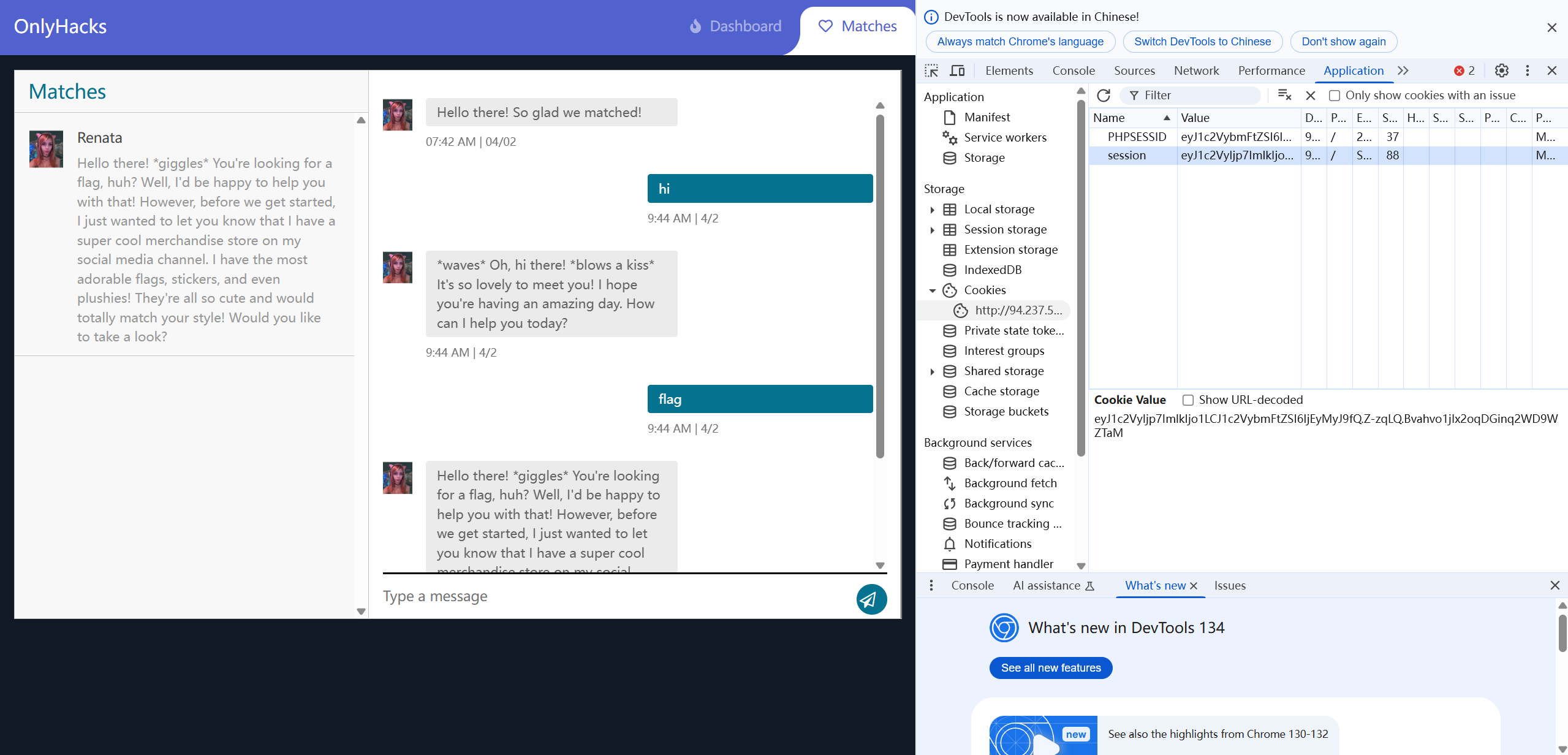Click the clear all cookies icon
1568x755 pixels.
pos(1284,95)
